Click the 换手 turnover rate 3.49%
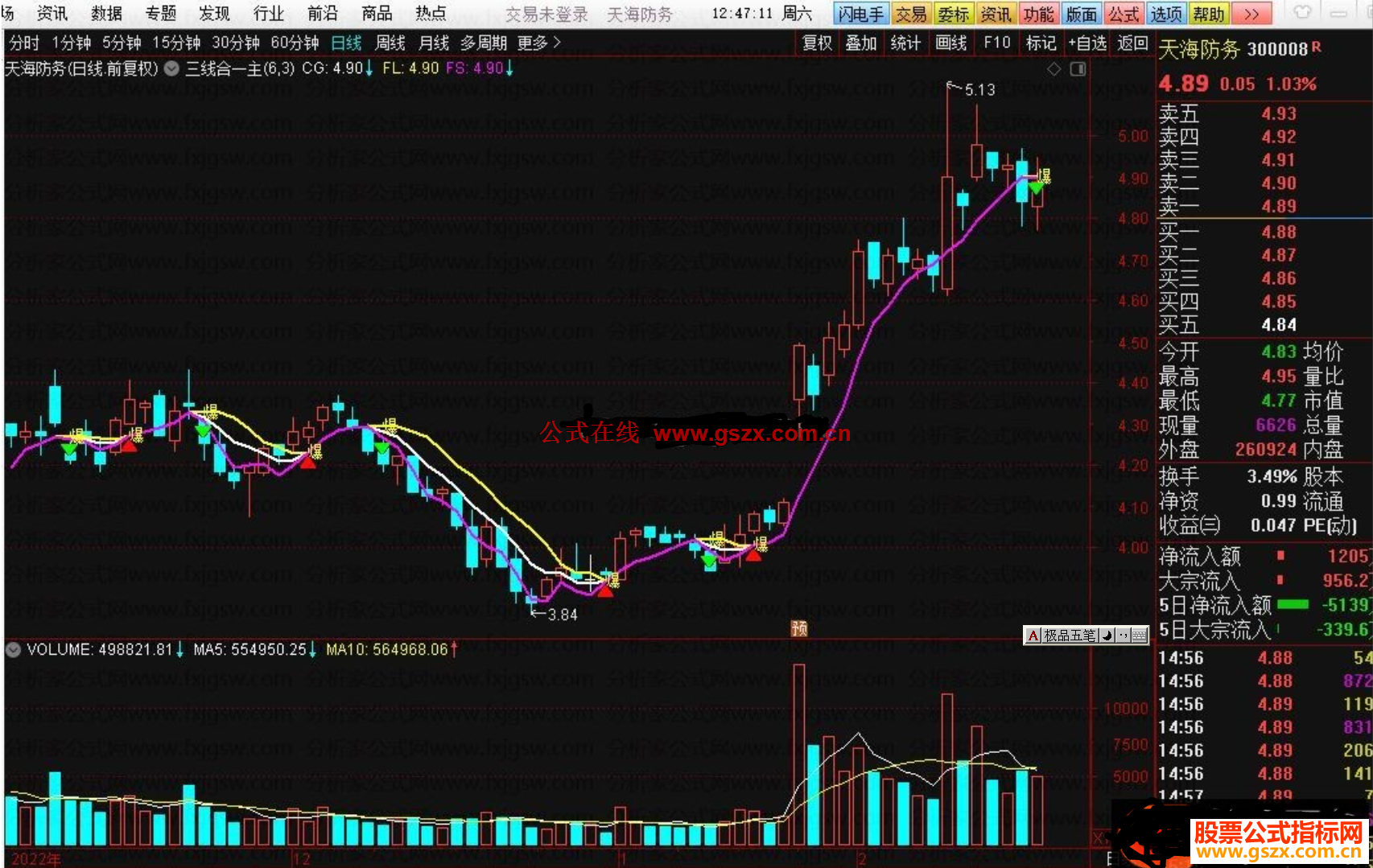 click(1272, 476)
